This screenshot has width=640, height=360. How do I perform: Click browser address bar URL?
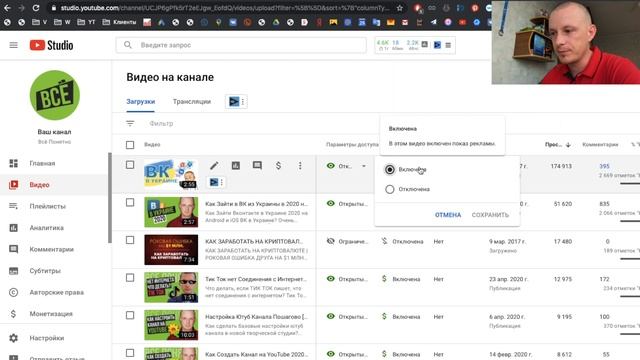point(224,8)
